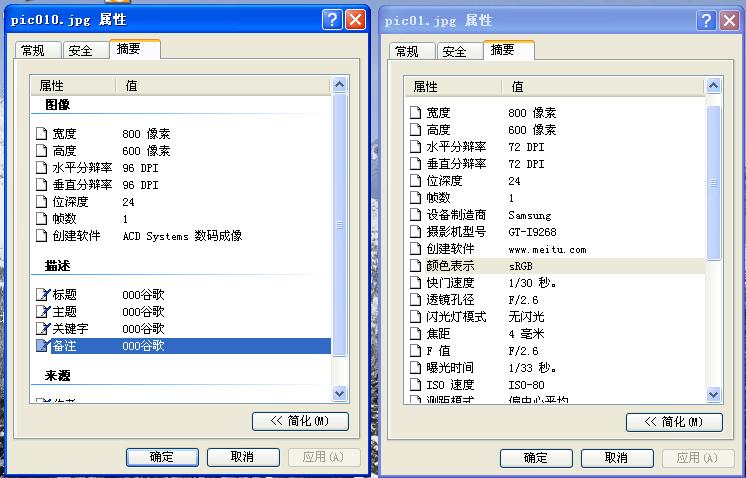The width and height of the screenshot is (746, 478).
Task: Click the 值 column header in pic01.jpg
Action: pyautogui.click(x=603, y=87)
